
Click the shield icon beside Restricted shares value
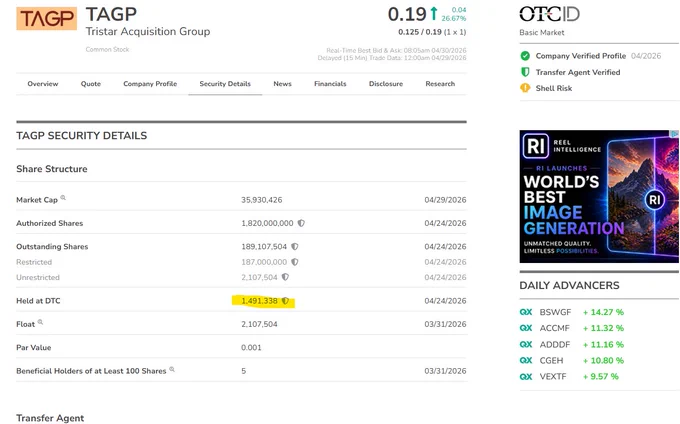tap(294, 262)
